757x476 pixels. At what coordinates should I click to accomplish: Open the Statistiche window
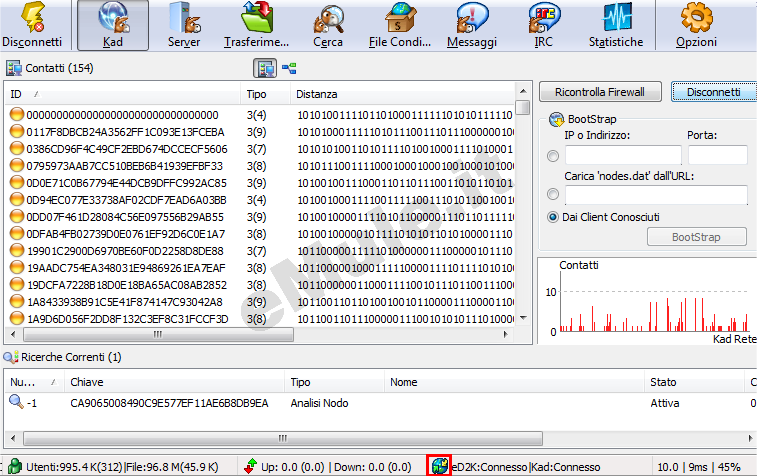point(616,24)
